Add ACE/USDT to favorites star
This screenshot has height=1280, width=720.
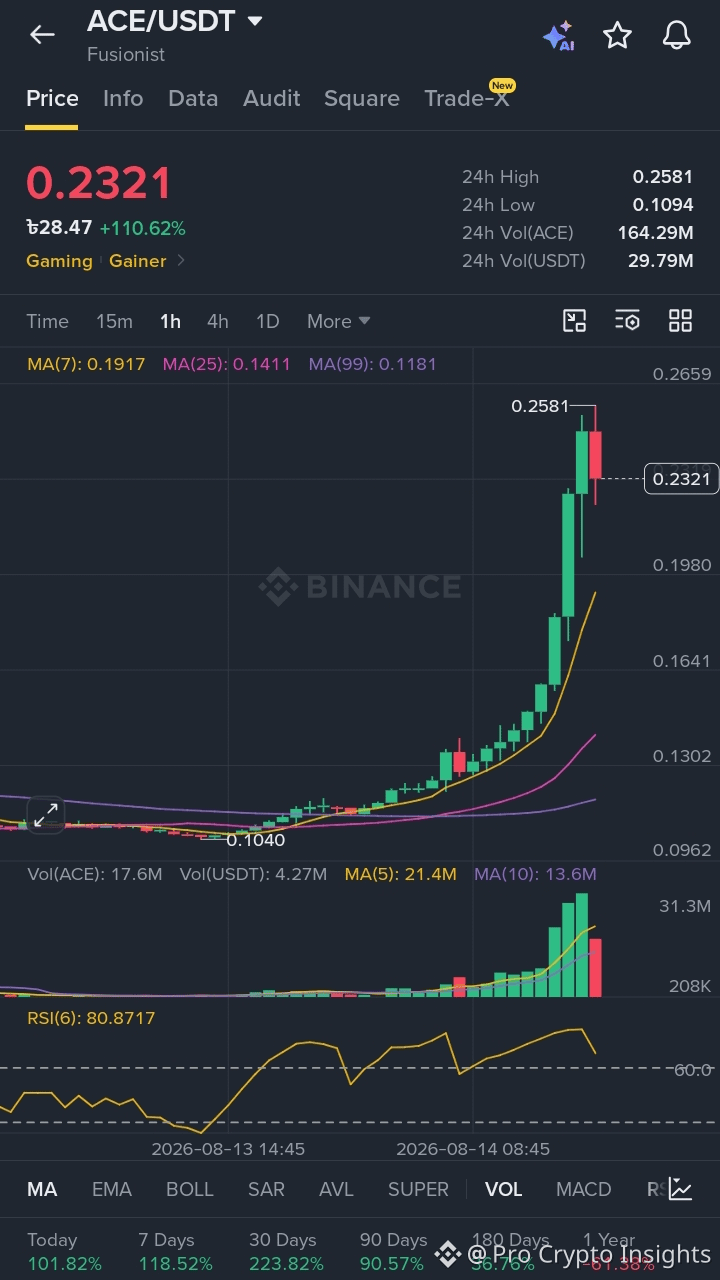coord(617,36)
